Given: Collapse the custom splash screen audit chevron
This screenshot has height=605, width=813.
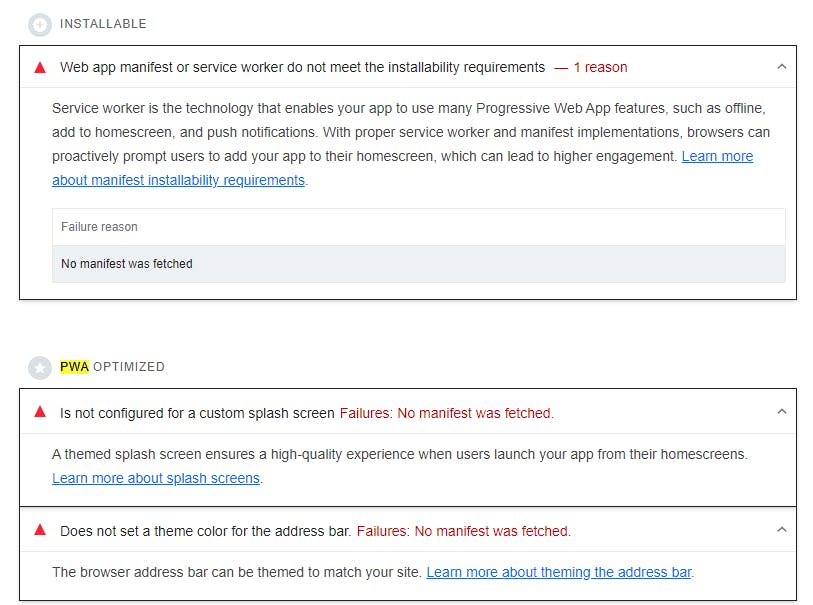Looking at the screenshot, I should (782, 412).
